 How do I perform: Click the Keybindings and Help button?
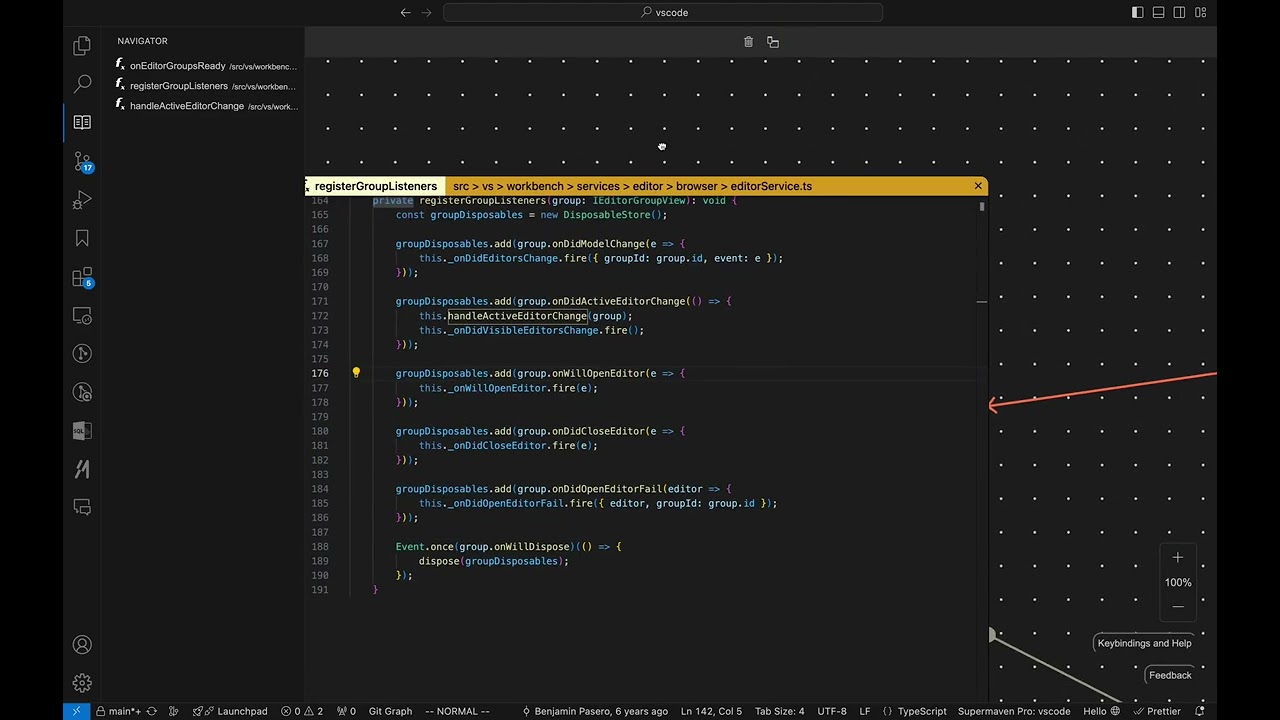(x=1144, y=643)
